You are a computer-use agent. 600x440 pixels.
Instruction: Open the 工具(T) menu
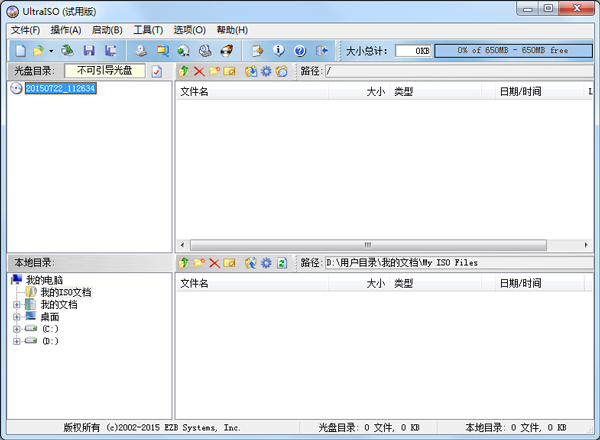coord(147,30)
